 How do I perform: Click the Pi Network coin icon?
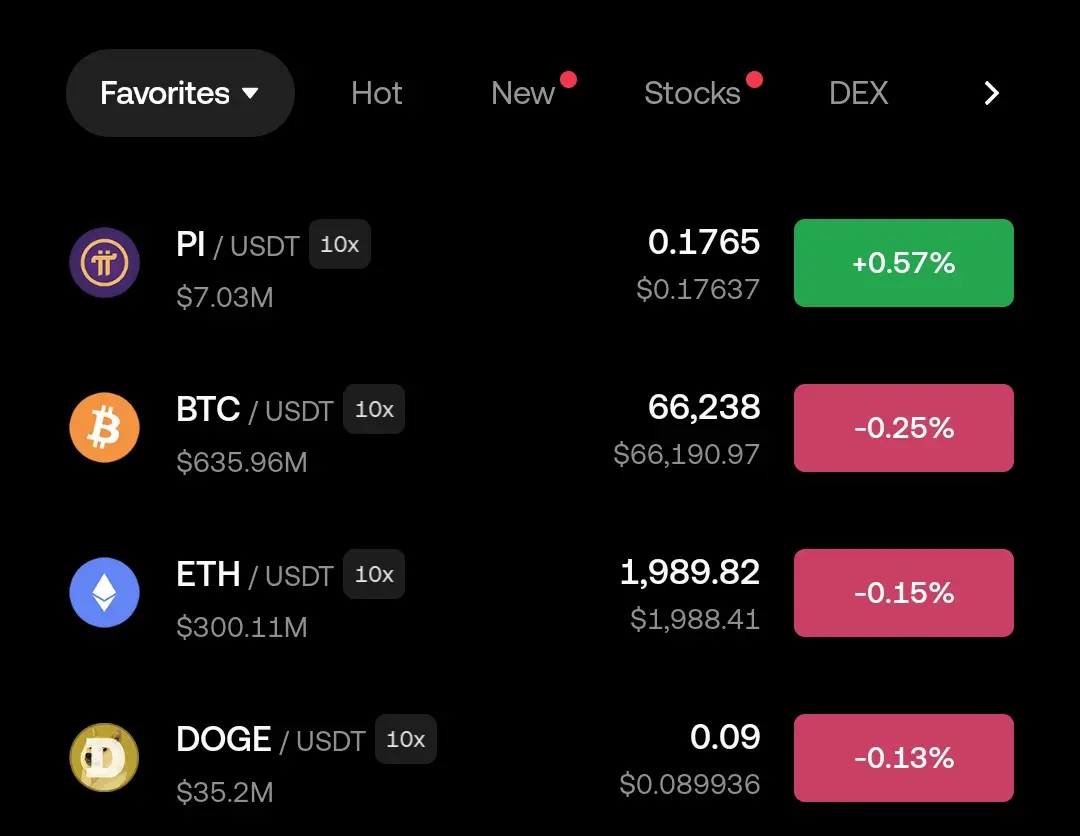click(104, 263)
